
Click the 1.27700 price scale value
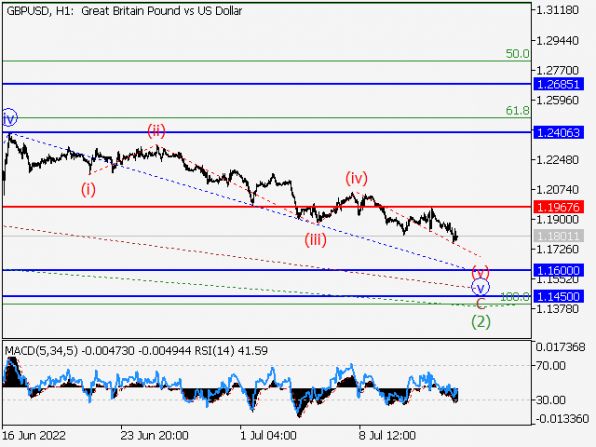tap(557, 70)
